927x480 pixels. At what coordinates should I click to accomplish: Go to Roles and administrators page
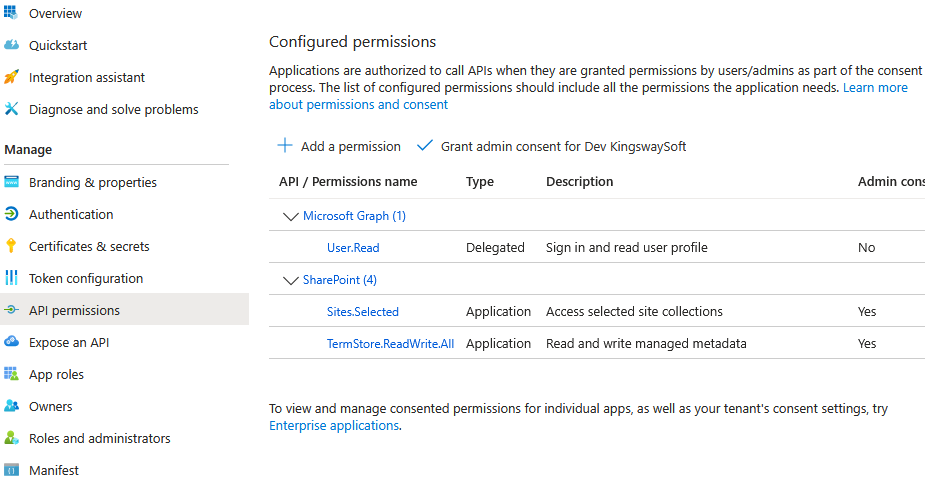(99, 439)
